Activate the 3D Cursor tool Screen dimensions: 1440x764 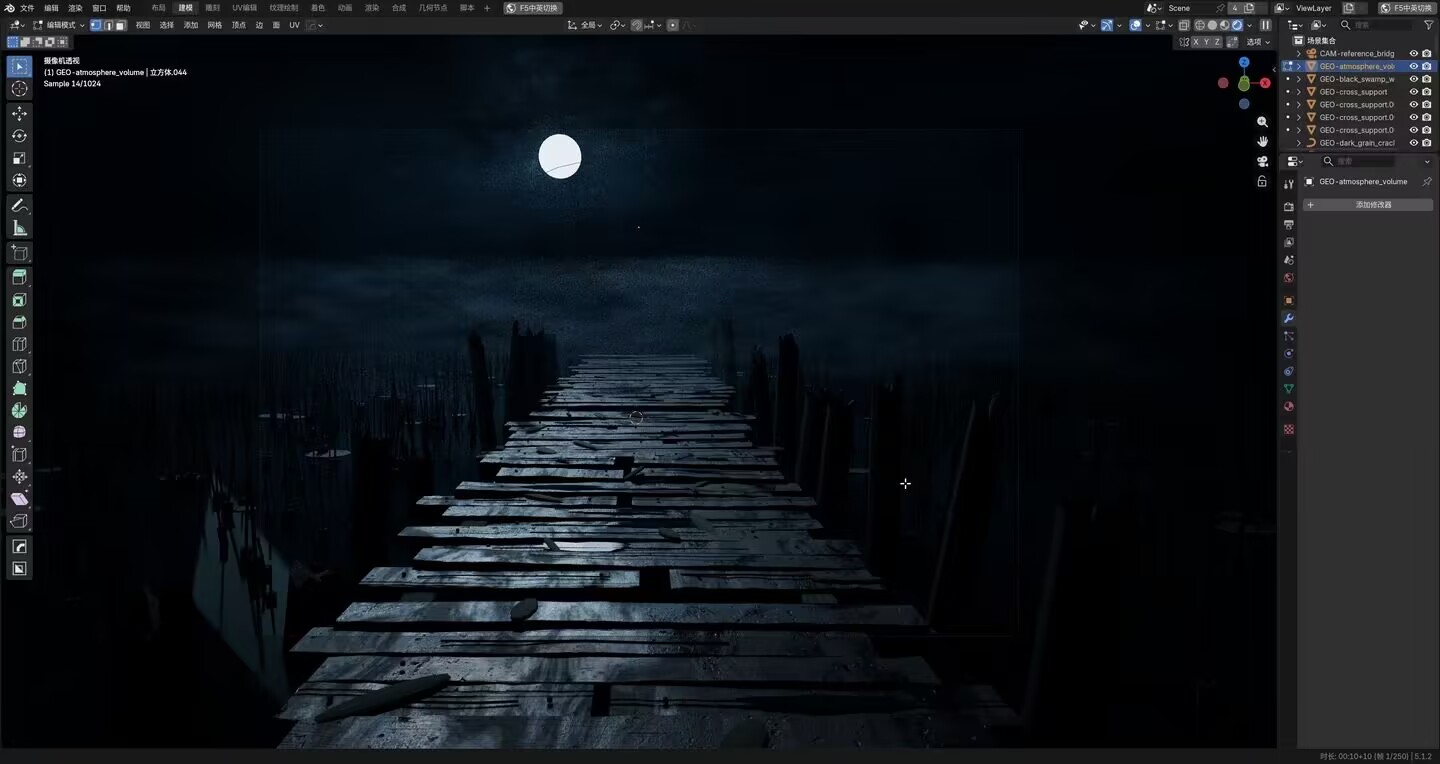pos(19,89)
